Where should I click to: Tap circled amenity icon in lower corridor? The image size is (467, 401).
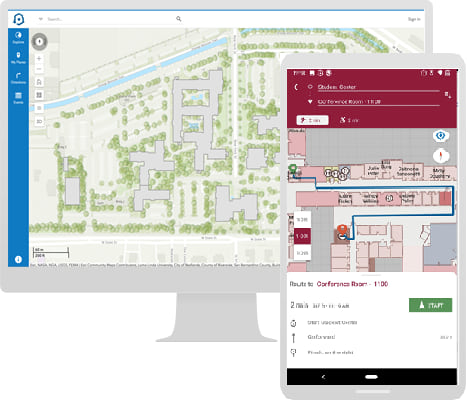point(389,198)
